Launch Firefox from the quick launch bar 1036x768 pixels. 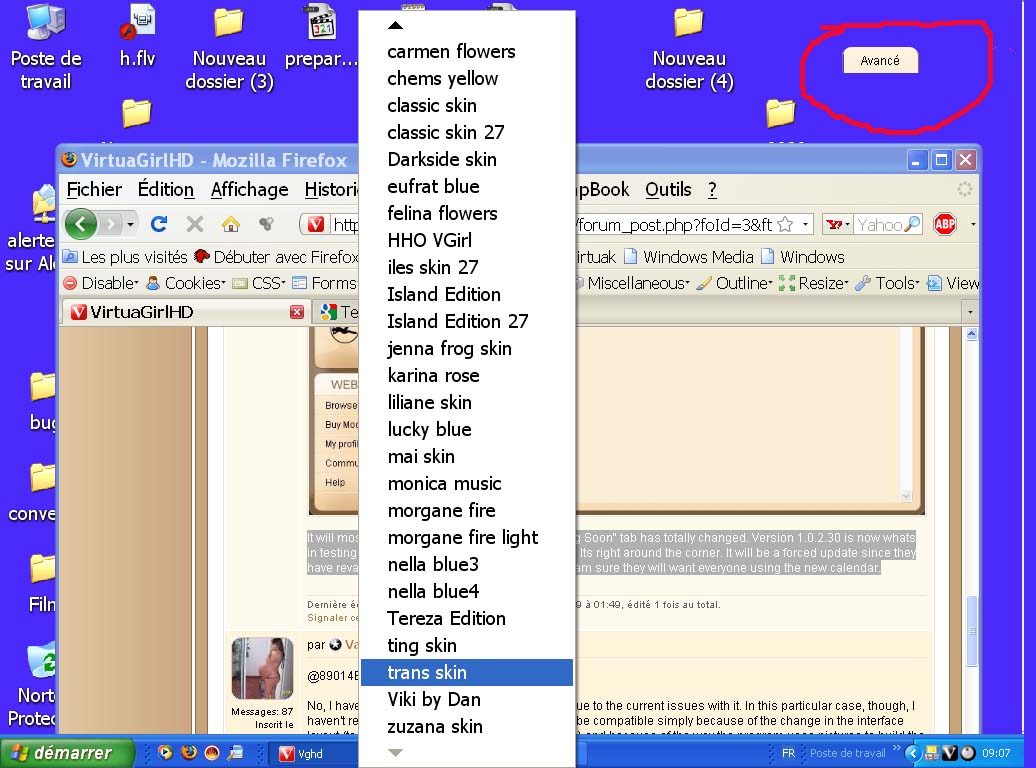click(x=189, y=753)
